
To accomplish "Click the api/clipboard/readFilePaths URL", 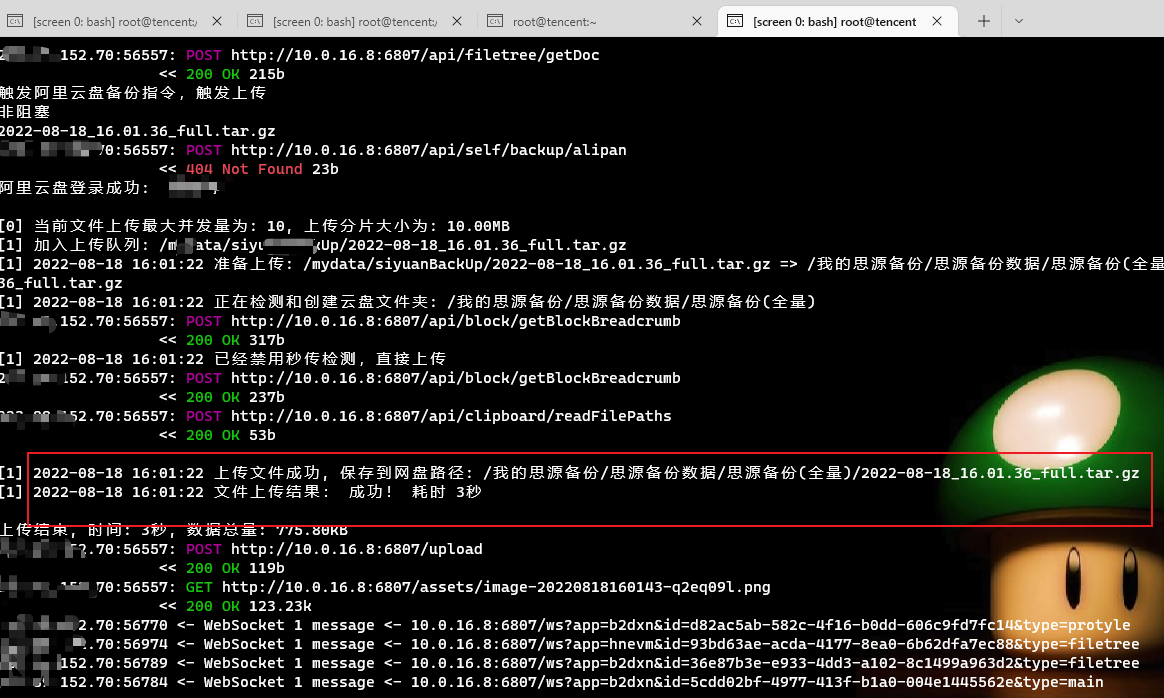I will [451, 416].
